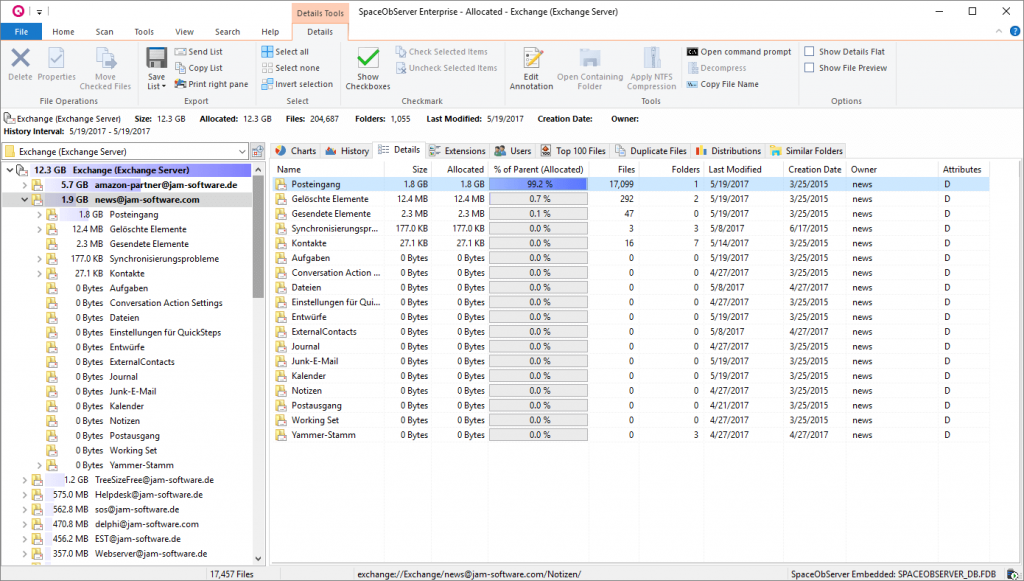Collapse news@jam-software.com tree node

pyautogui.click(x=25, y=200)
